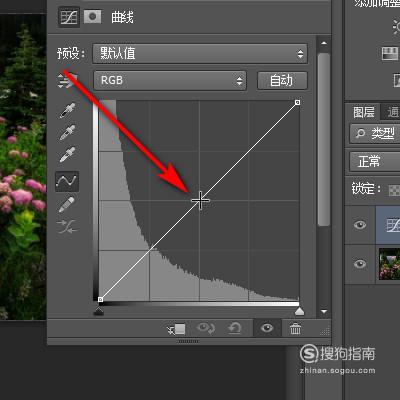Viewport: 400px width, 400px height.
Task: Hide the flower photo layer with its eye
Action: coord(360,264)
